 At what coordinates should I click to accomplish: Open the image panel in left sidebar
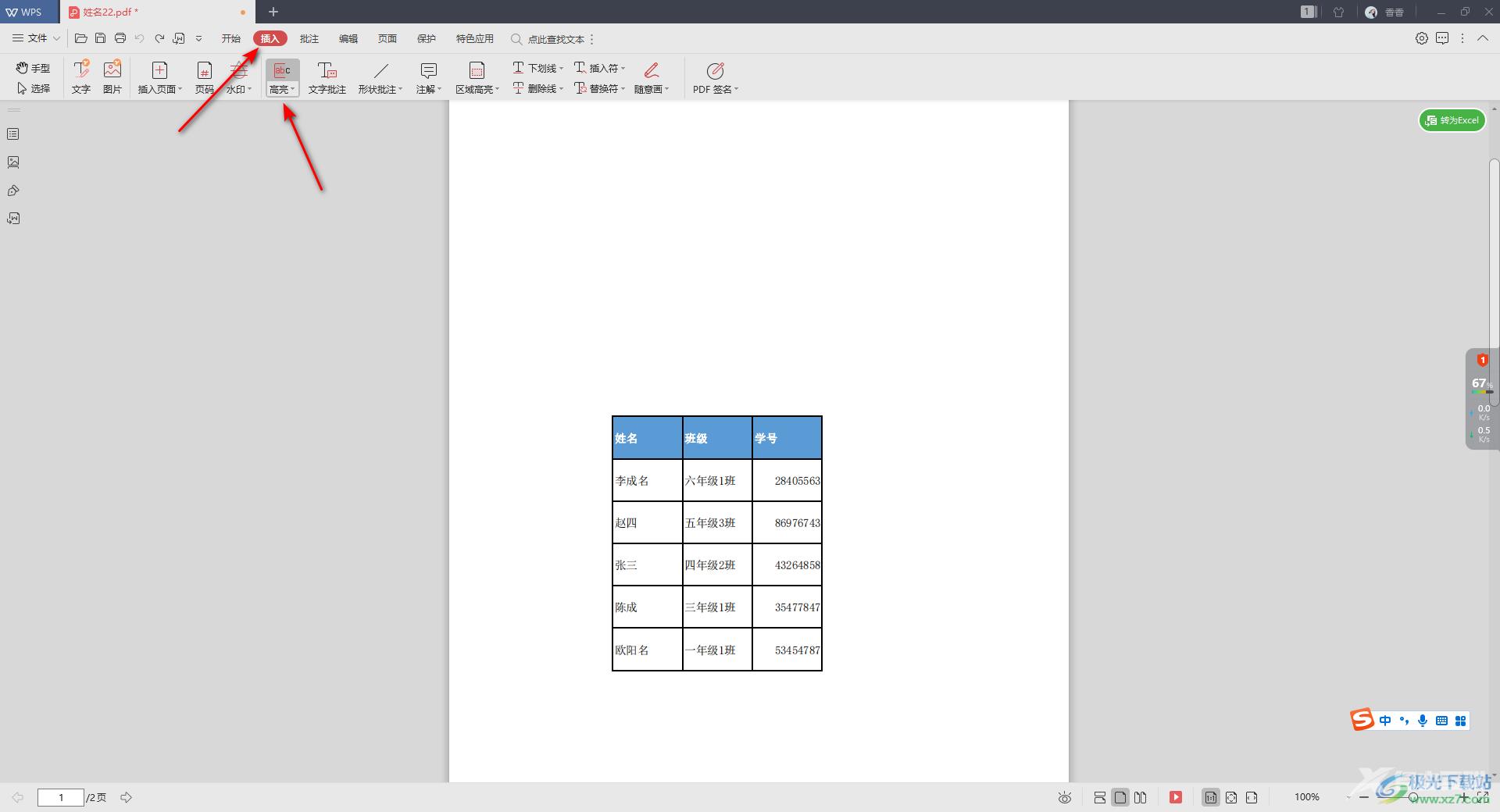(x=13, y=162)
